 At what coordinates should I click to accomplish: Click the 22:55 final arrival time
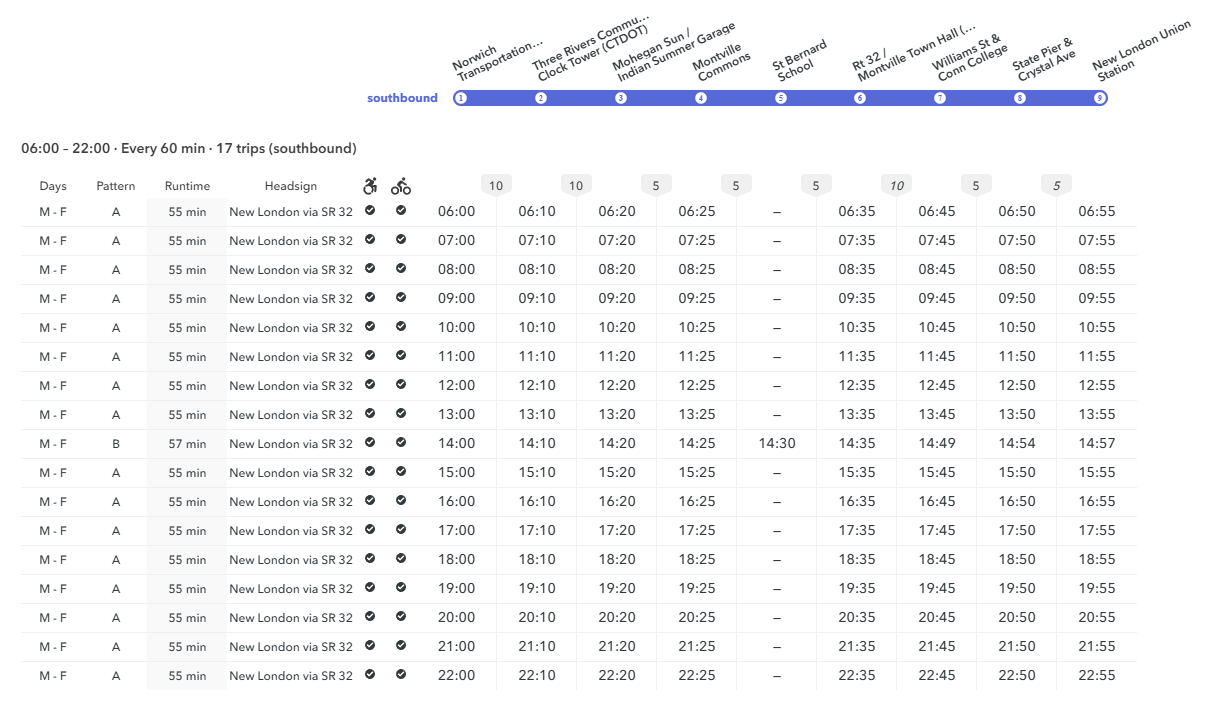[1097, 676]
